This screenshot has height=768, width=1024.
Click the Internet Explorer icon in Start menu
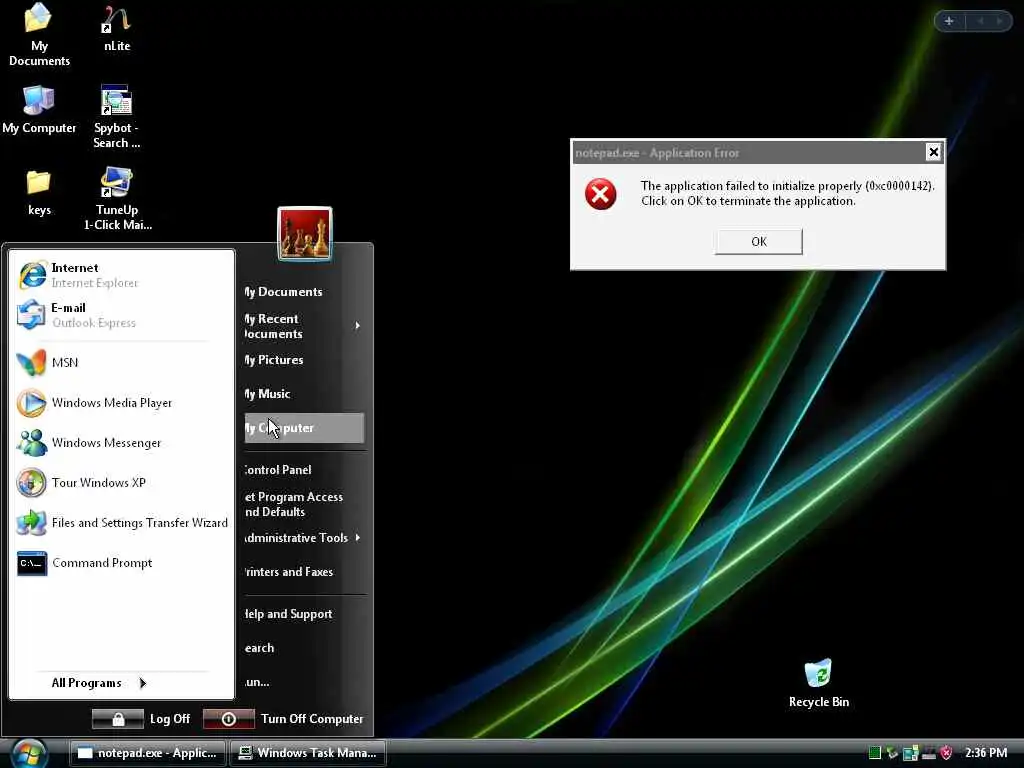tap(32, 274)
